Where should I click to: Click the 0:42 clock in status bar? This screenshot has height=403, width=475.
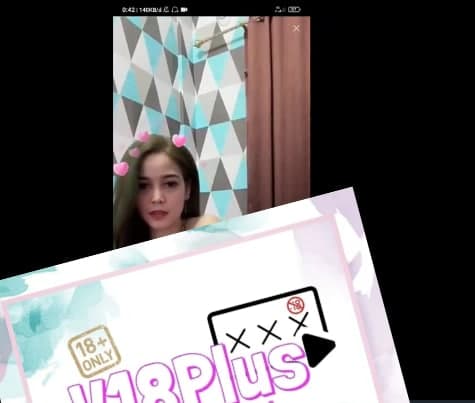[x=128, y=10]
